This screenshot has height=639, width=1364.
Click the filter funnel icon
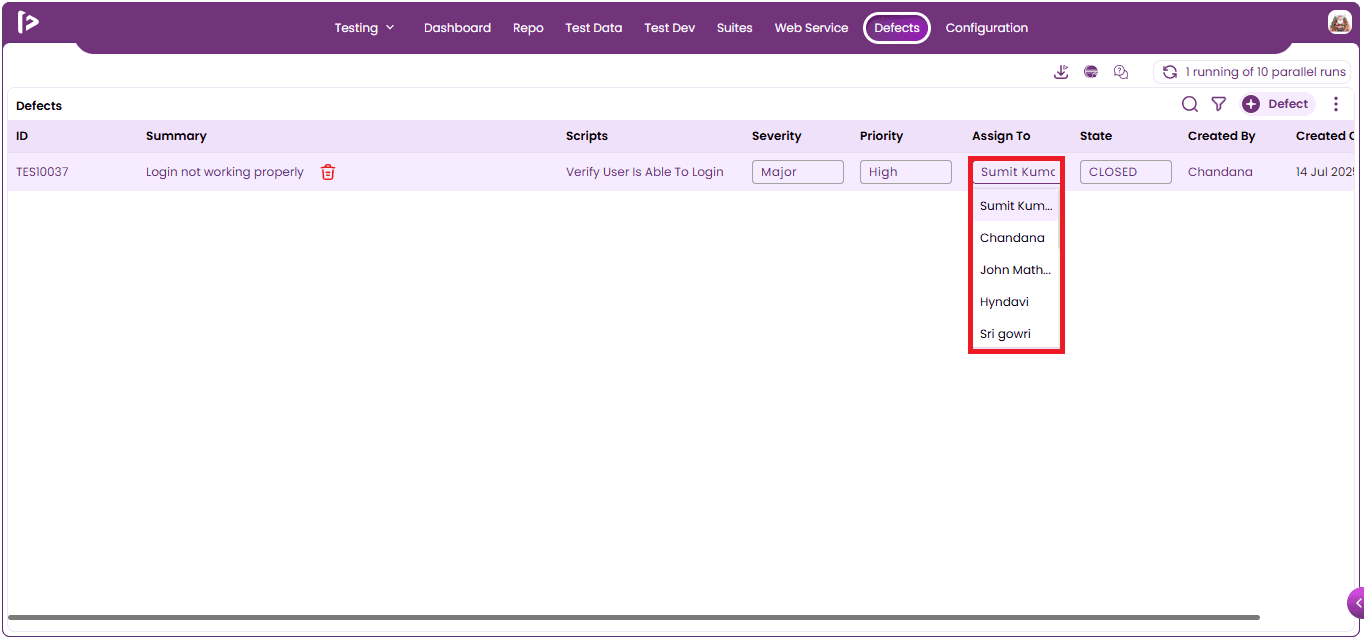pos(1218,104)
